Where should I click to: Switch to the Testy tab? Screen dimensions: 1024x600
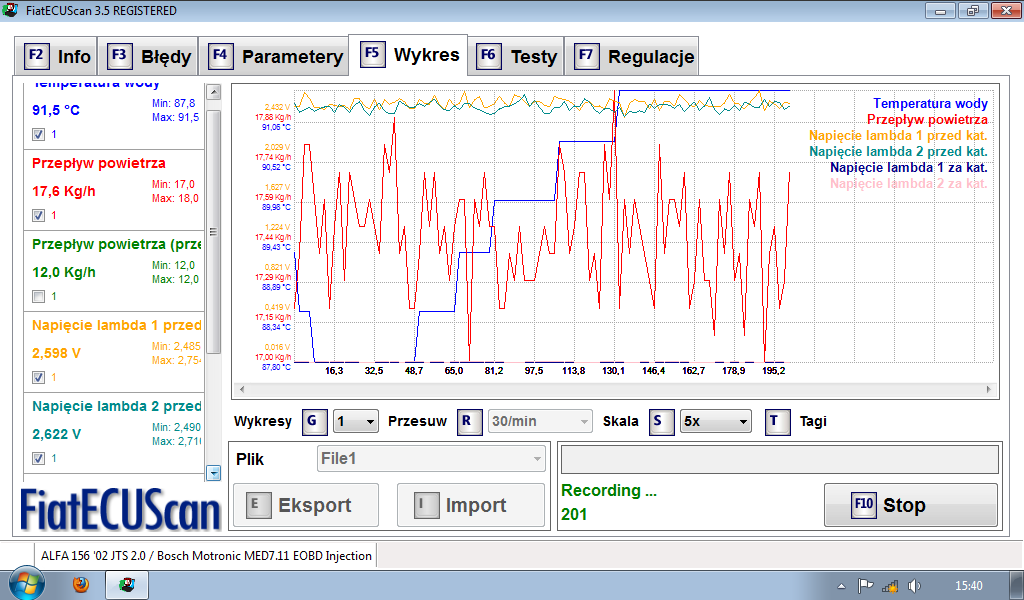pos(515,56)
